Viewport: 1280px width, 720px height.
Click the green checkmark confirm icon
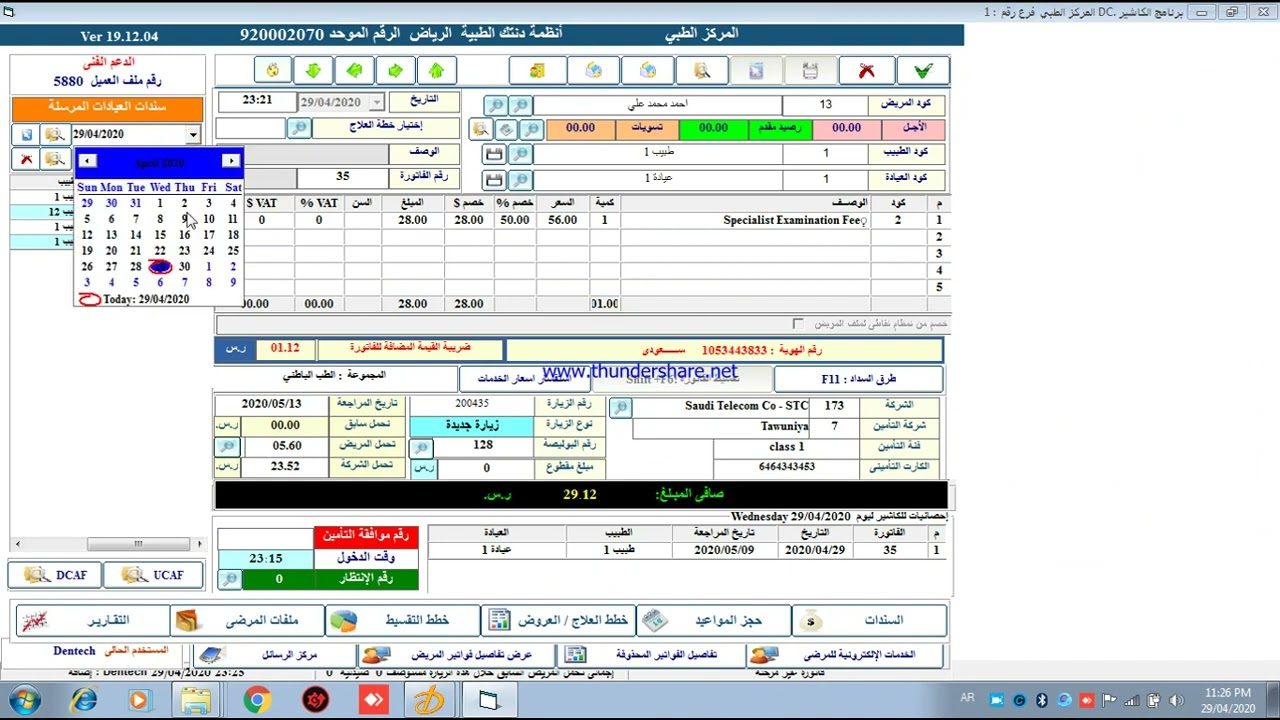tap(922, 71)
